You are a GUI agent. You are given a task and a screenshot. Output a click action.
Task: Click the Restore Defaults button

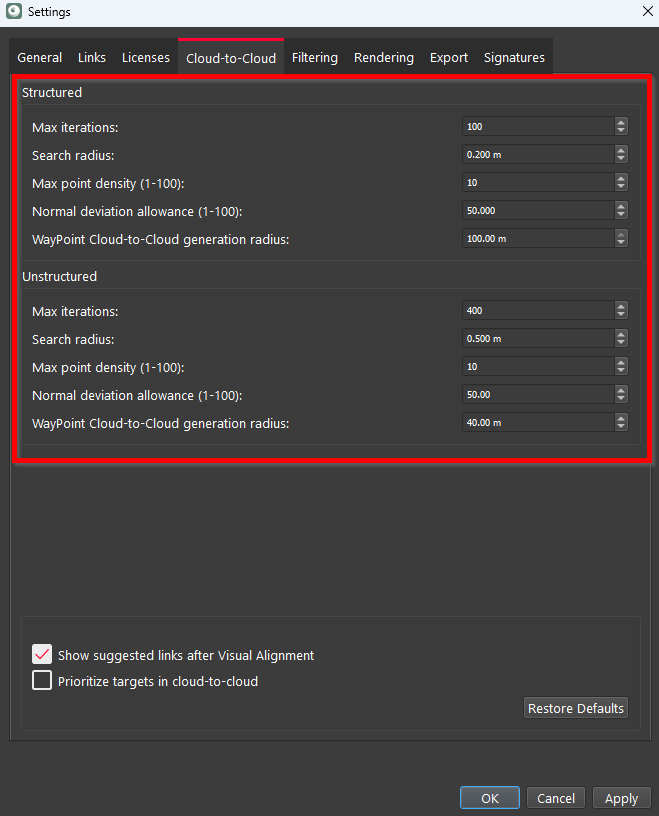pyautogui.click(x=576, y=708)
